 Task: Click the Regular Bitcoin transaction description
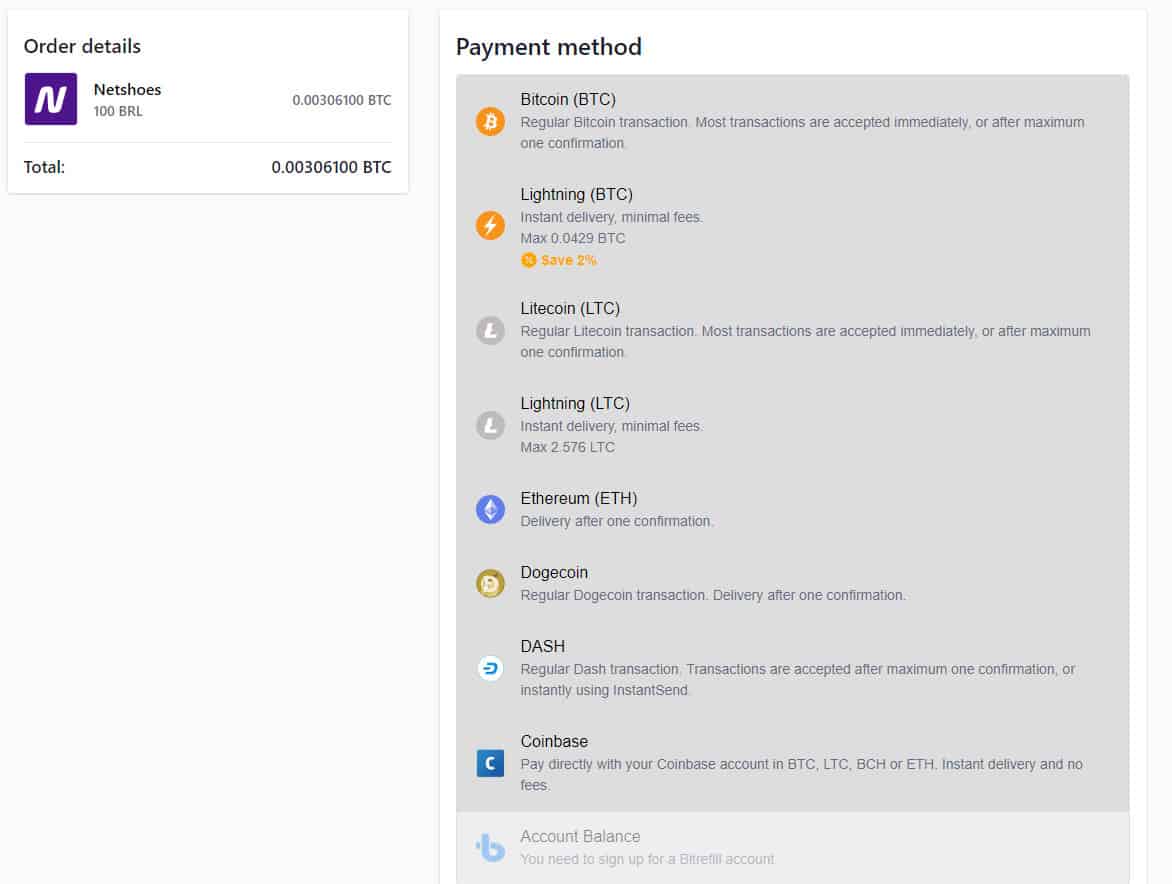tap(802, 132)
